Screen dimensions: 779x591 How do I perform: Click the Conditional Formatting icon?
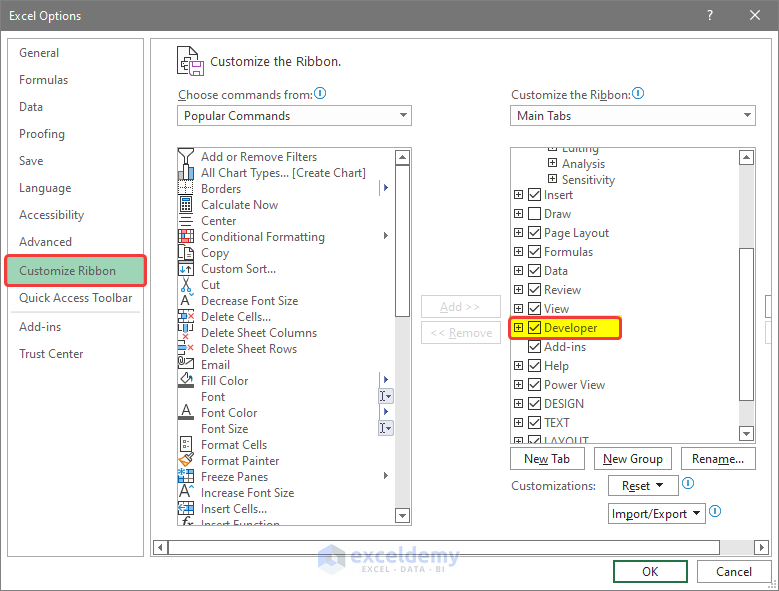pos(186,236)
